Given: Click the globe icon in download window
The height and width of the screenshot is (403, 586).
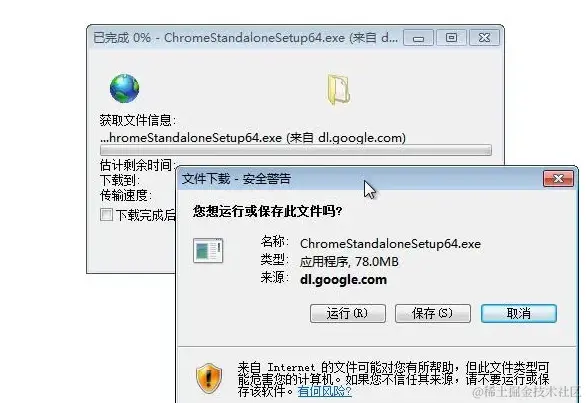Looking at the screenshot, I should coord(124,88).
